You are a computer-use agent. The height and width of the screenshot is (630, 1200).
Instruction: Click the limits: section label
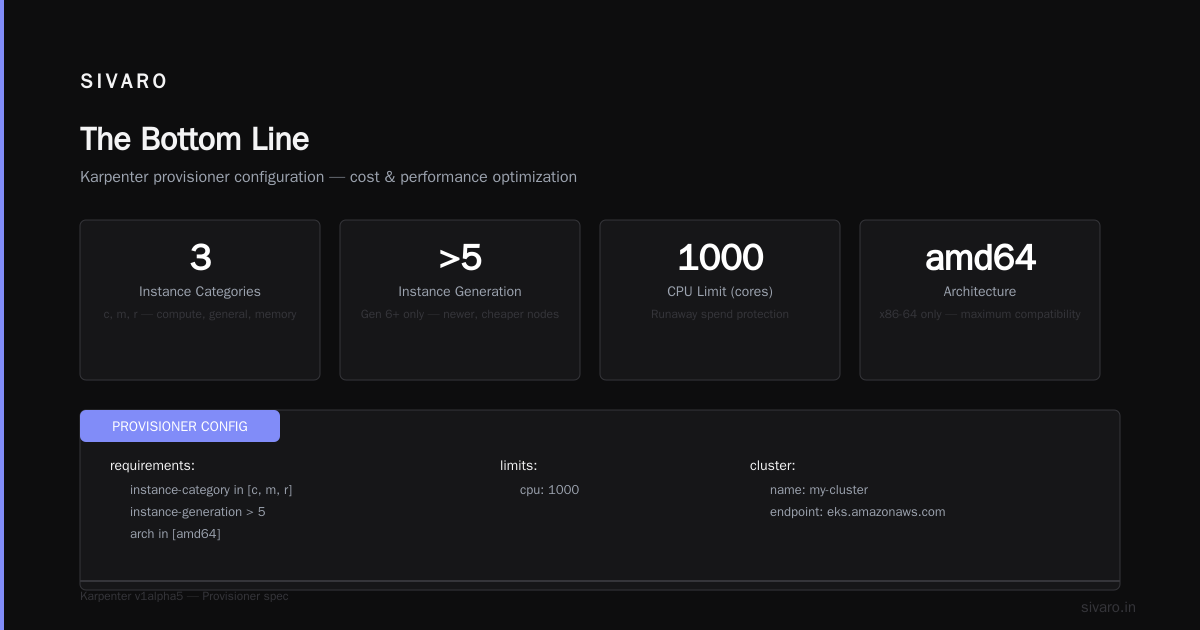[x=518, y=466]
